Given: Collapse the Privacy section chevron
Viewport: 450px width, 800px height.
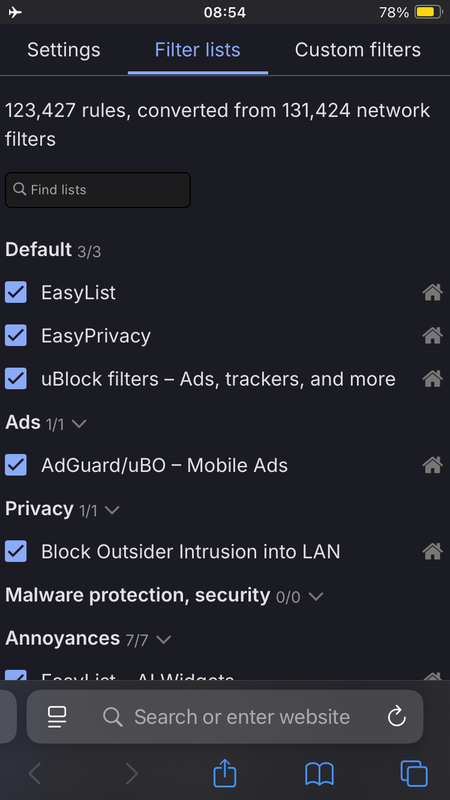Looking at the screenshot, I should (112, 510).
